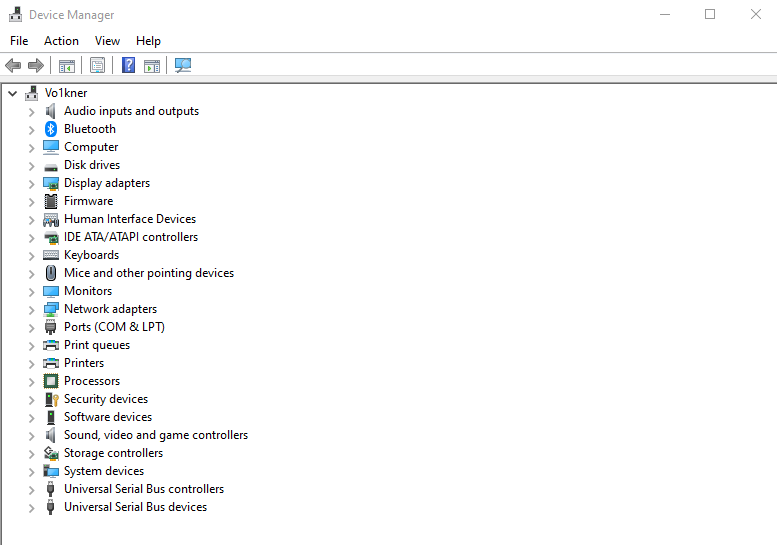Screen dimensions: 777x545
Task: Click the mouse icon for pointing devices
Action: point(51,273)
